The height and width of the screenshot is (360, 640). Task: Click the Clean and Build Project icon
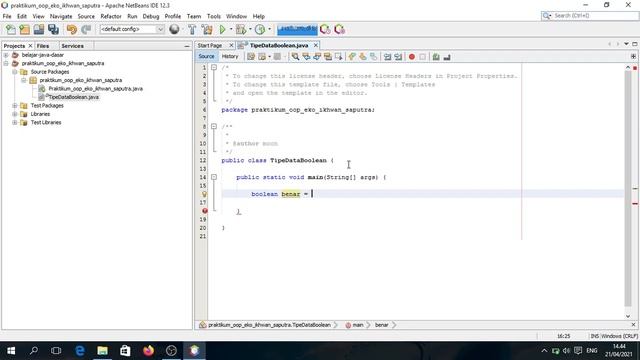coord(207,29)
